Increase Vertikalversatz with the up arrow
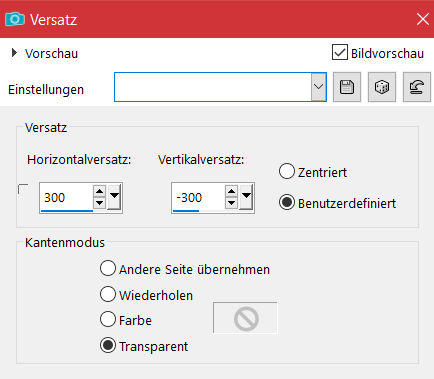The height and width of the screenshot is (379, 434). click(x=231, y=192)
